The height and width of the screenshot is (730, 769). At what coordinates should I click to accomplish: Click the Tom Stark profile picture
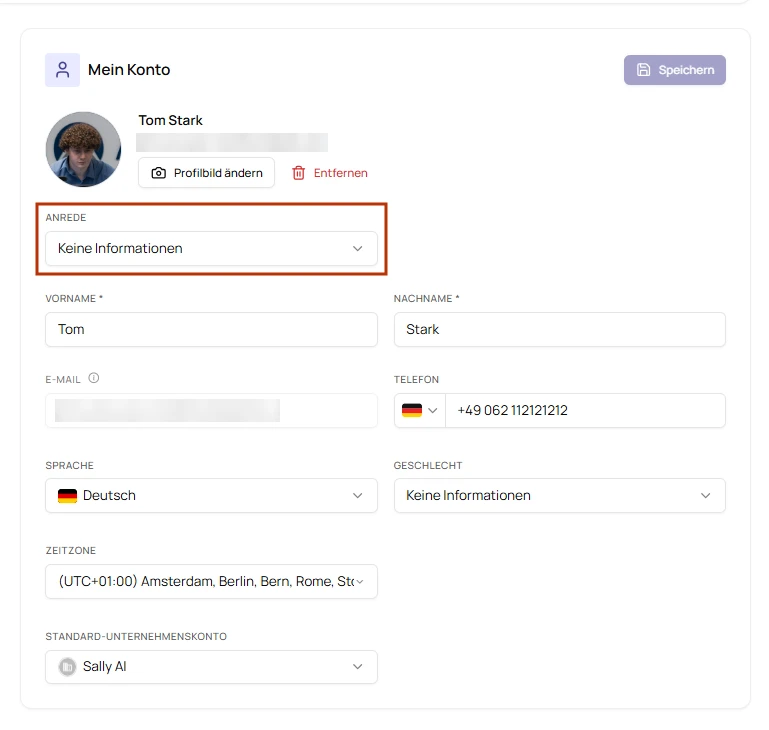[83, 149]
